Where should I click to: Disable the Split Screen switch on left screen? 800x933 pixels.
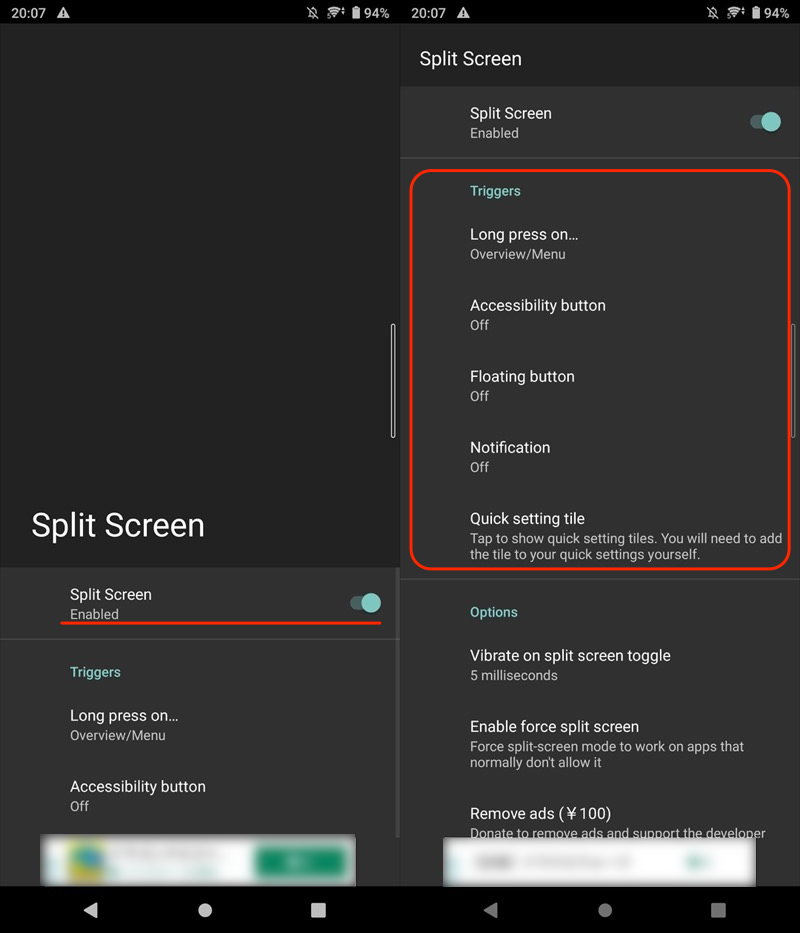tap(365, 603)
